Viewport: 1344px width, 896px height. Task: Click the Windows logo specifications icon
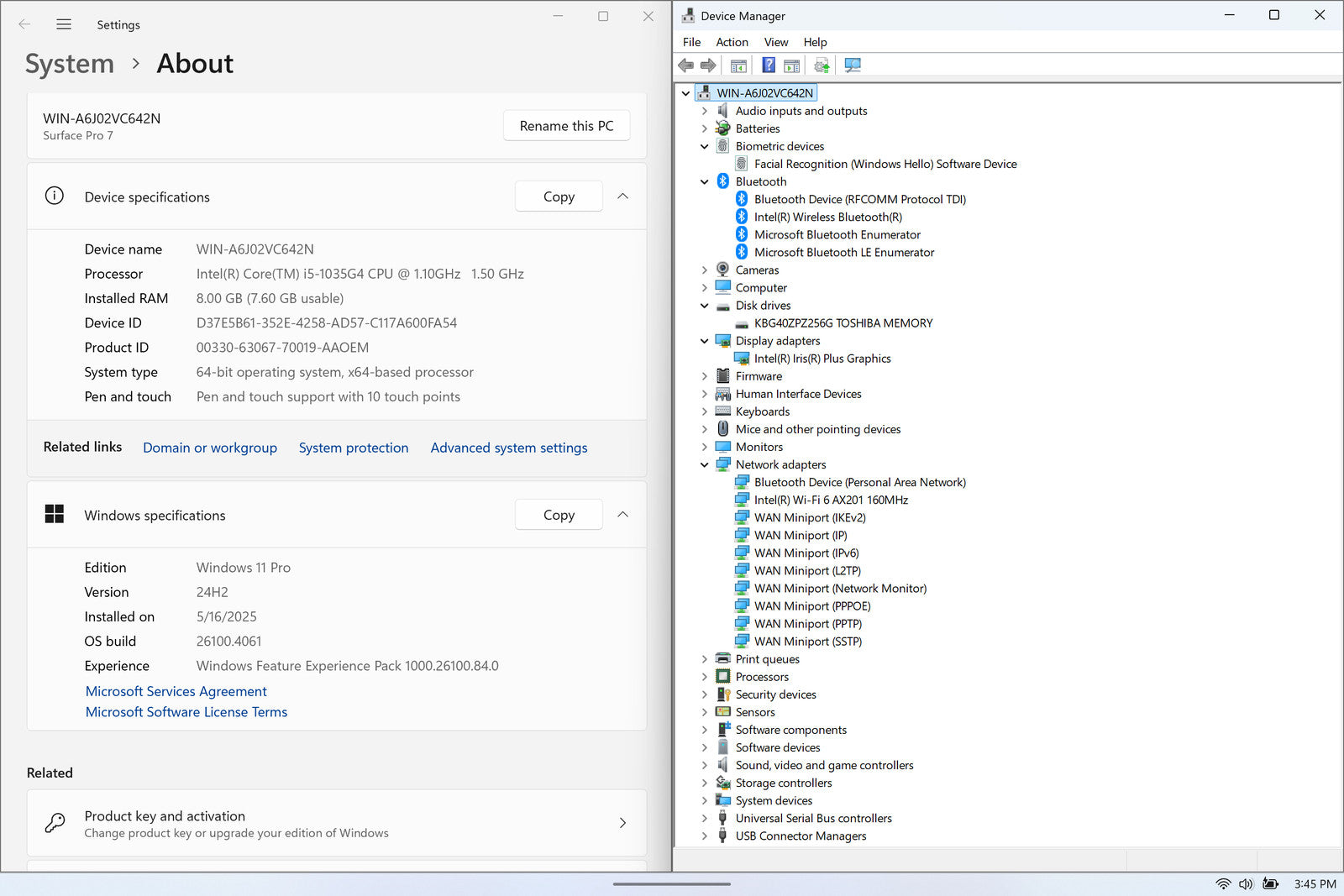[55, 515]
